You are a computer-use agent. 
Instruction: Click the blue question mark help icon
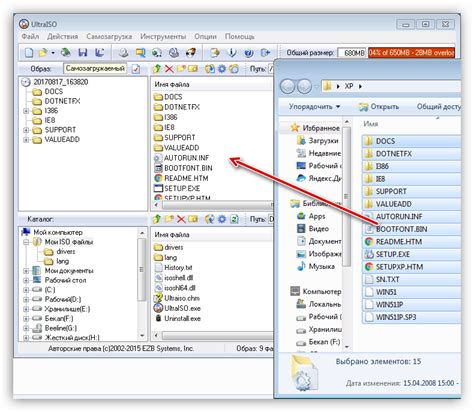[249, 53]
